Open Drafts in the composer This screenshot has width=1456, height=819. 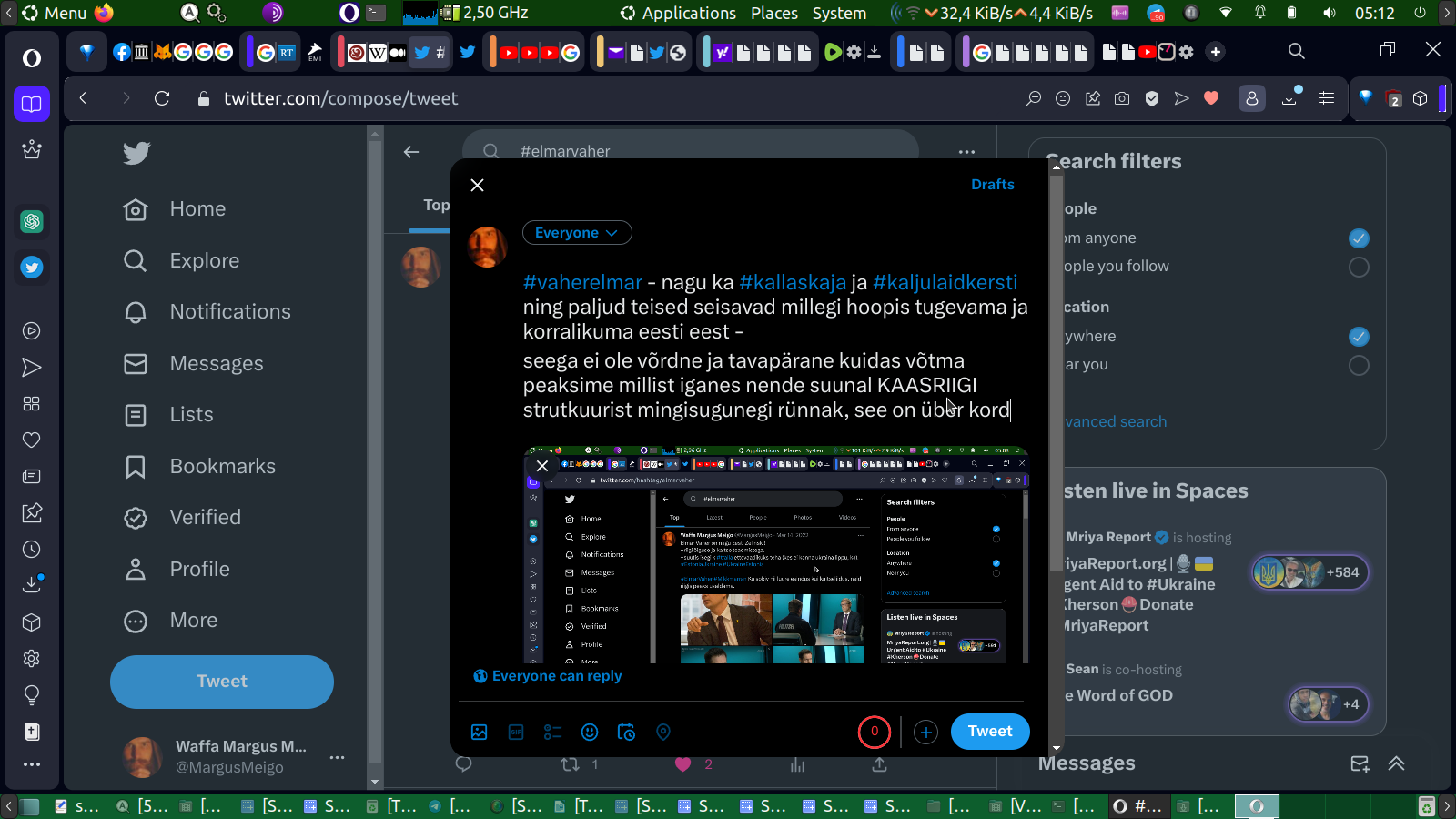point(992,185)
